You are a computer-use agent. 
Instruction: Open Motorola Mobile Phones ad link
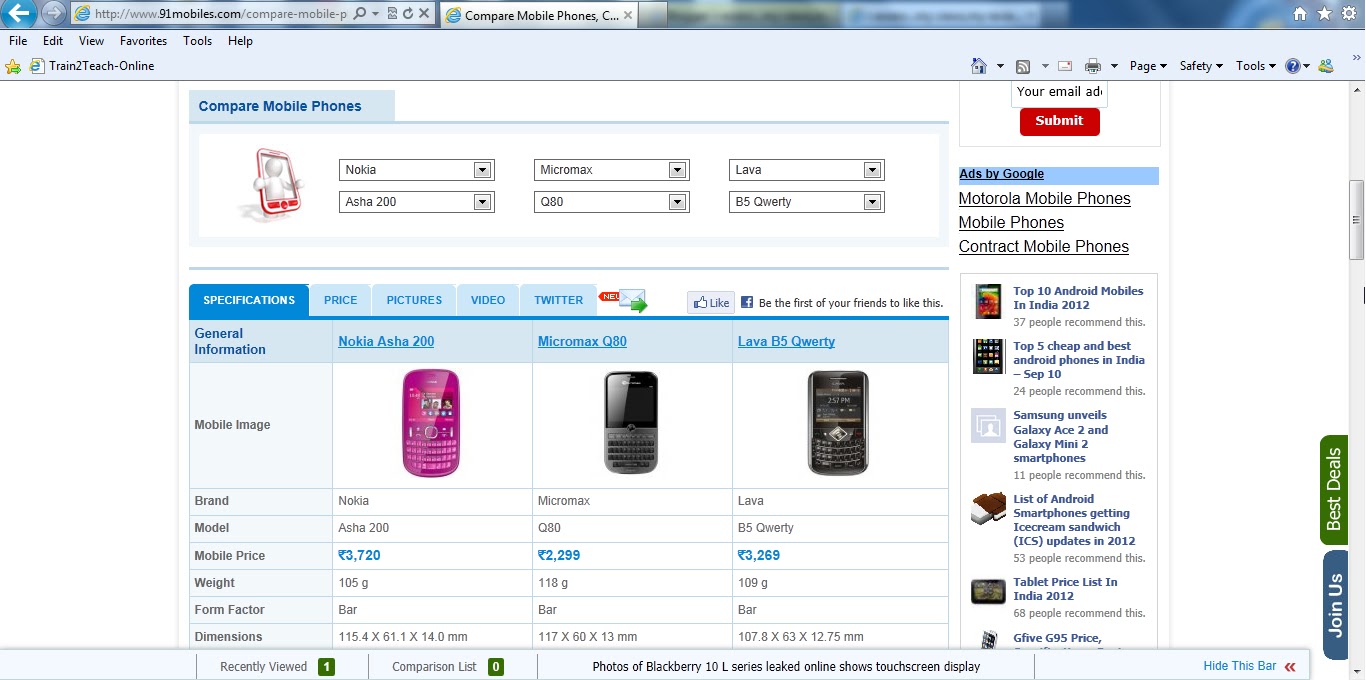click(1044, 199)
